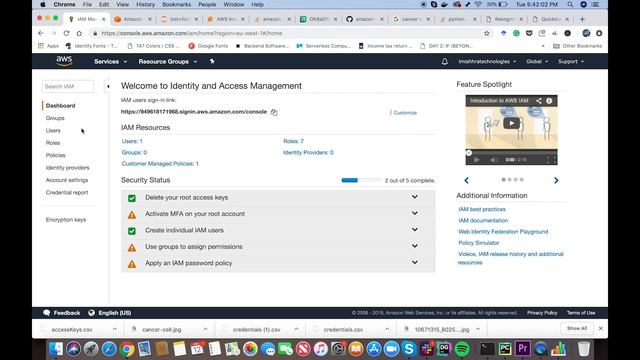
Task: Click the video info icon
Action: [549, 100]
